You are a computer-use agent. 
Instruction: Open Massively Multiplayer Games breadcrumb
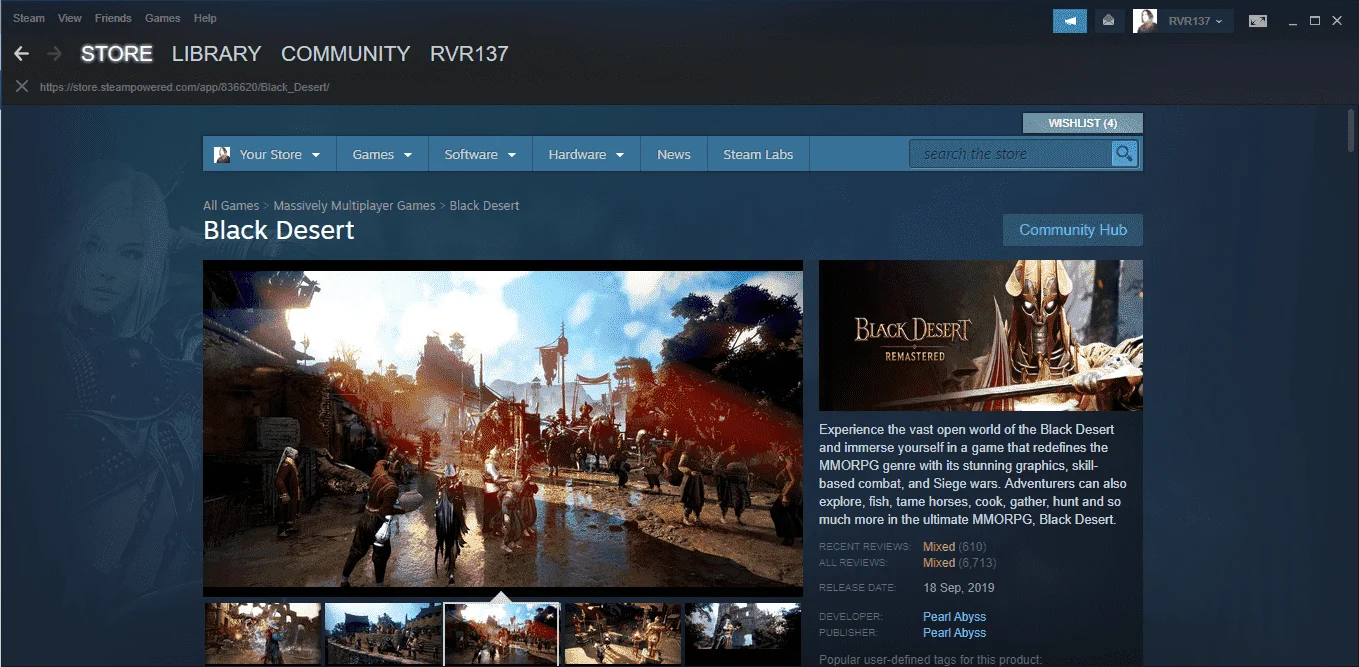[354, 205]
